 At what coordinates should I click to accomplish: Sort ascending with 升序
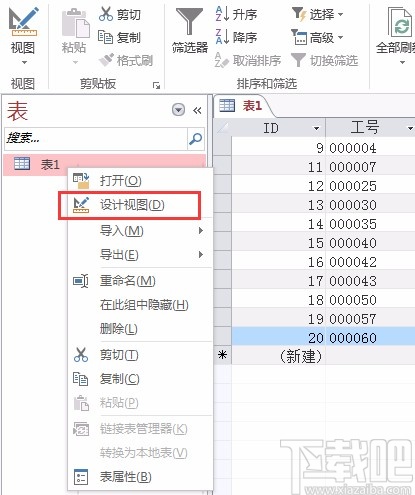tap(237, 14)
